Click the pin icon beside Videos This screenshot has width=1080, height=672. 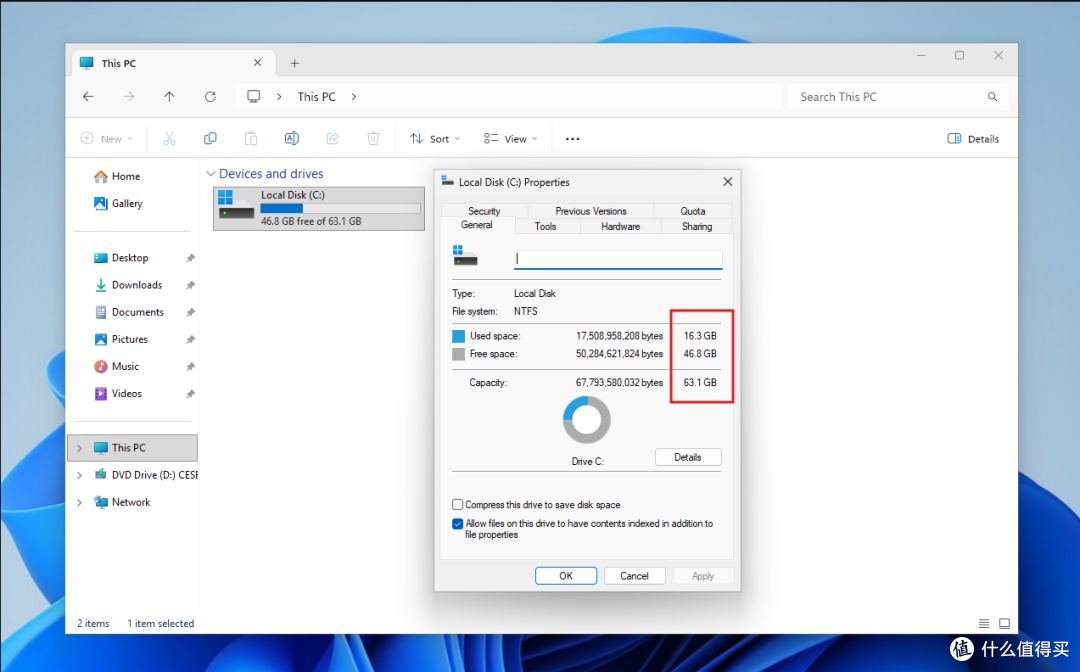(x=190, y=394)
